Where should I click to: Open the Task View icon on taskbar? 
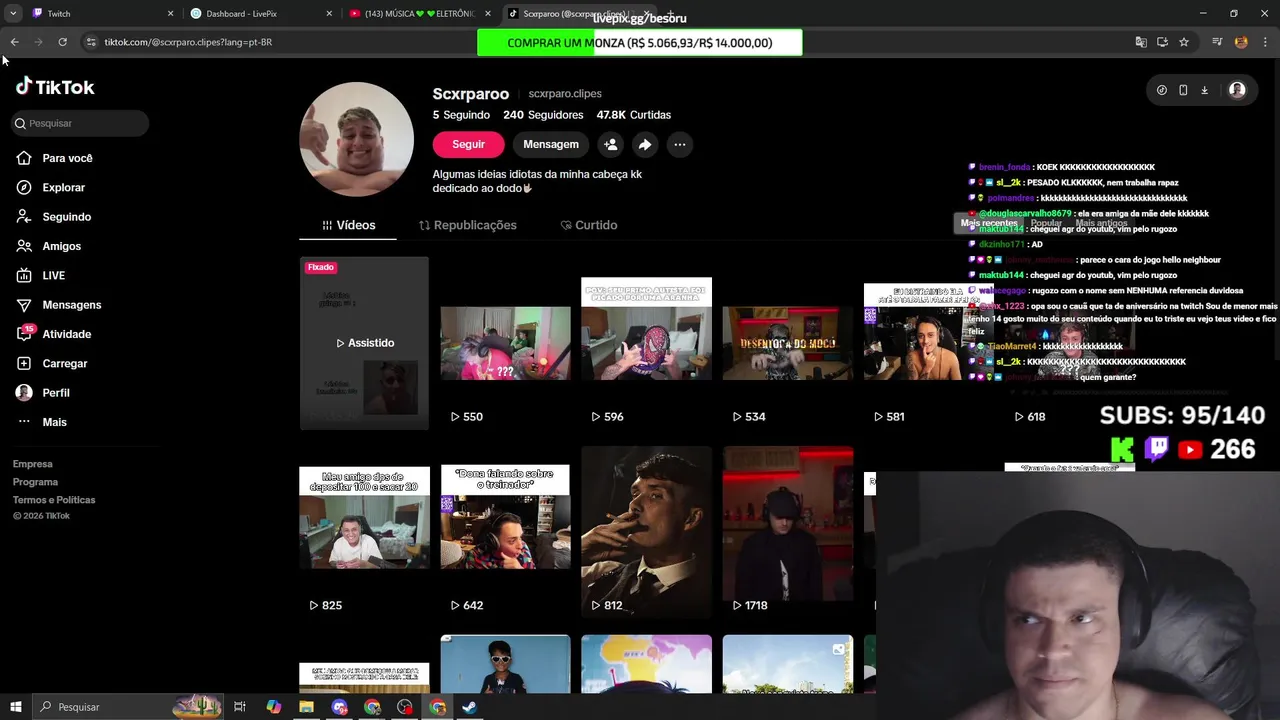tap(240, 707)
